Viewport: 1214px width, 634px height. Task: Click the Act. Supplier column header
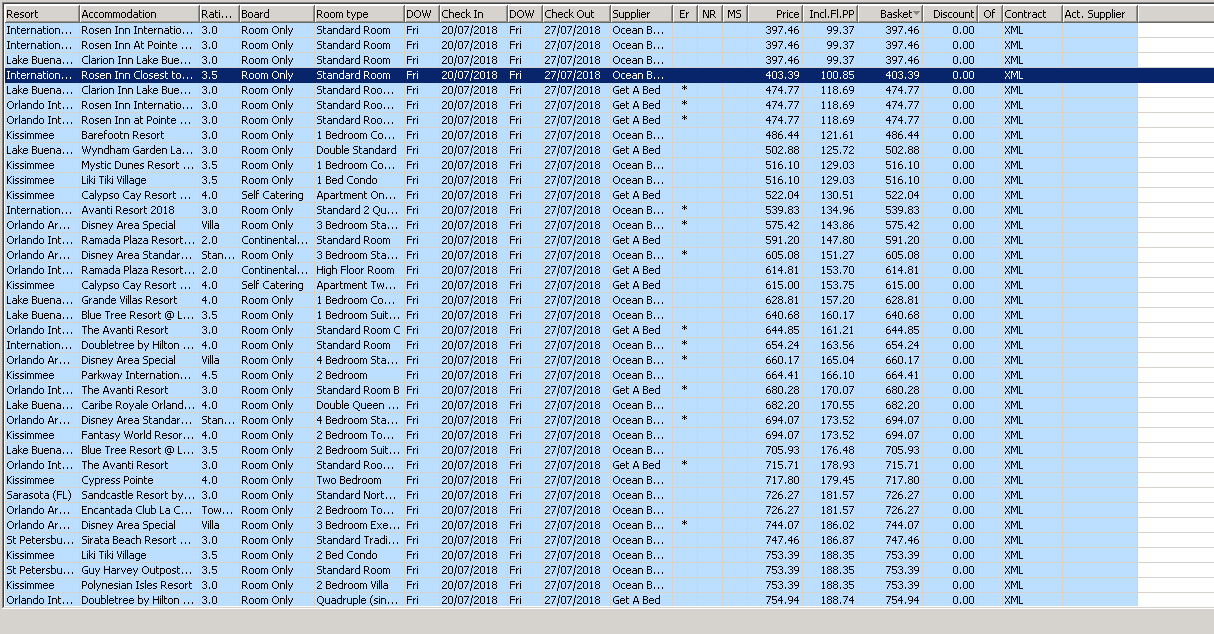coord(1099,14)
